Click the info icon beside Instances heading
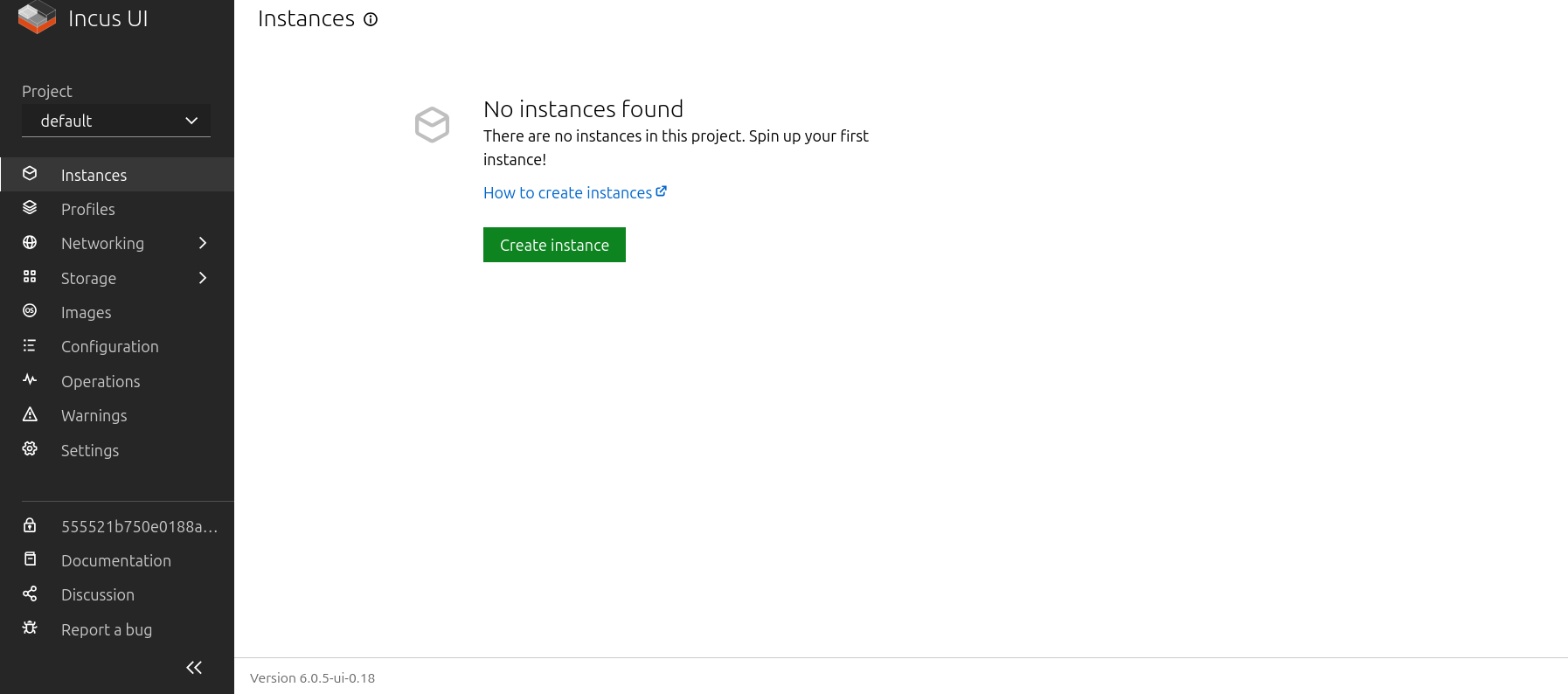 371,19
